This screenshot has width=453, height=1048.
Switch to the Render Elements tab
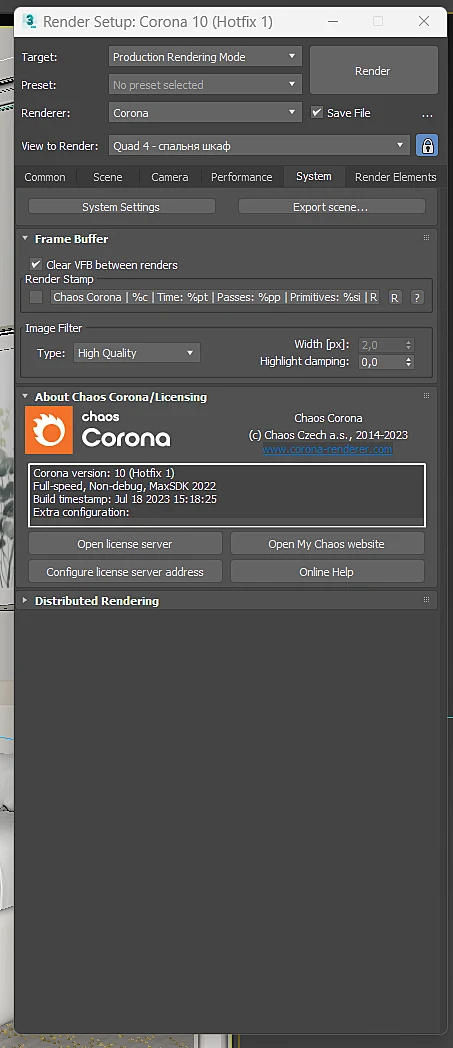pos(396,177)
